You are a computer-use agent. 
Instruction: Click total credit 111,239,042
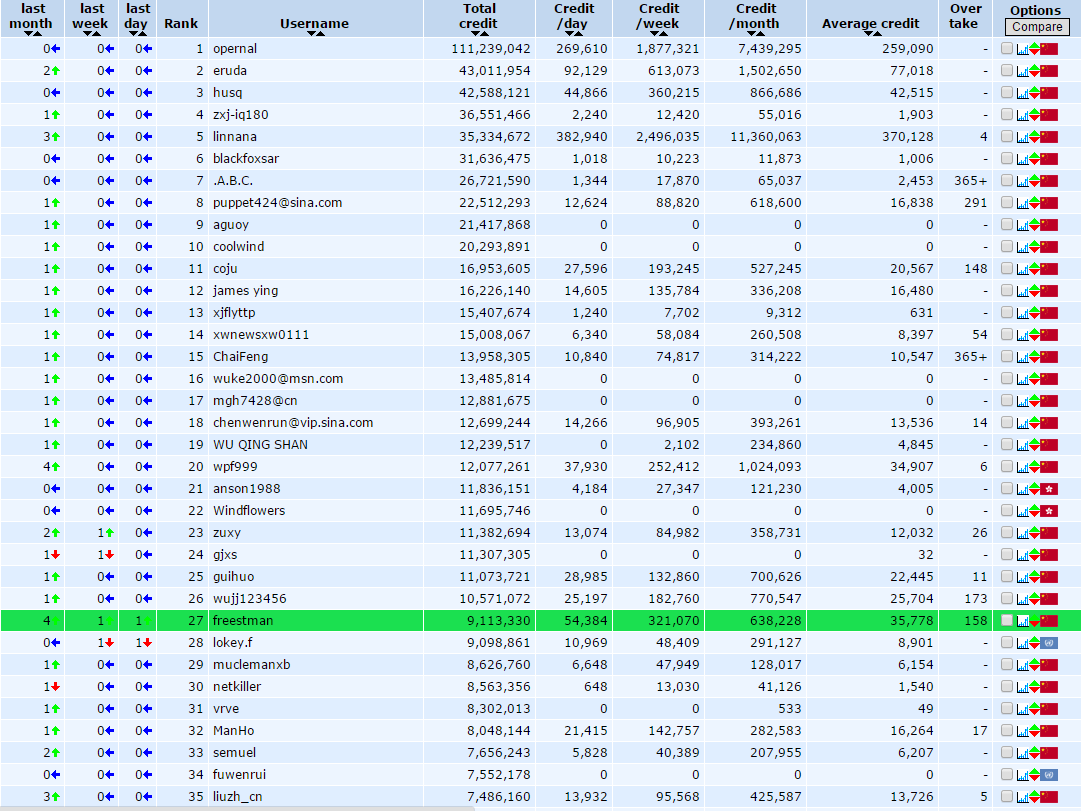click(491, 49)
